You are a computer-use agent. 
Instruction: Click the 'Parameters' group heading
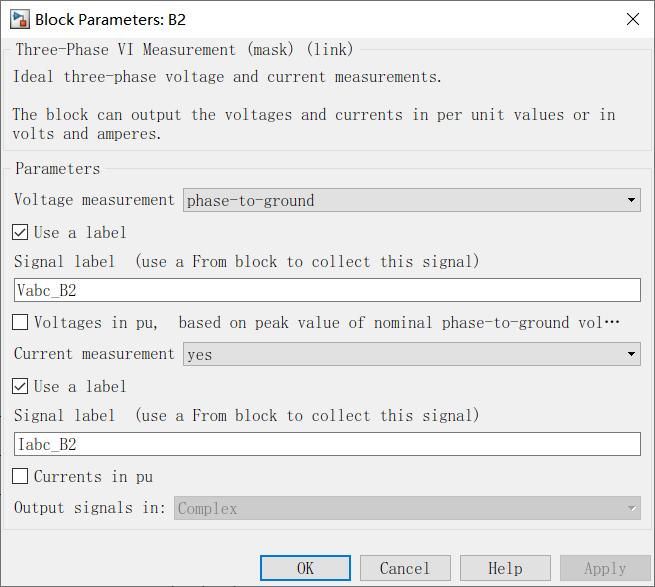[x=57, y=169]
